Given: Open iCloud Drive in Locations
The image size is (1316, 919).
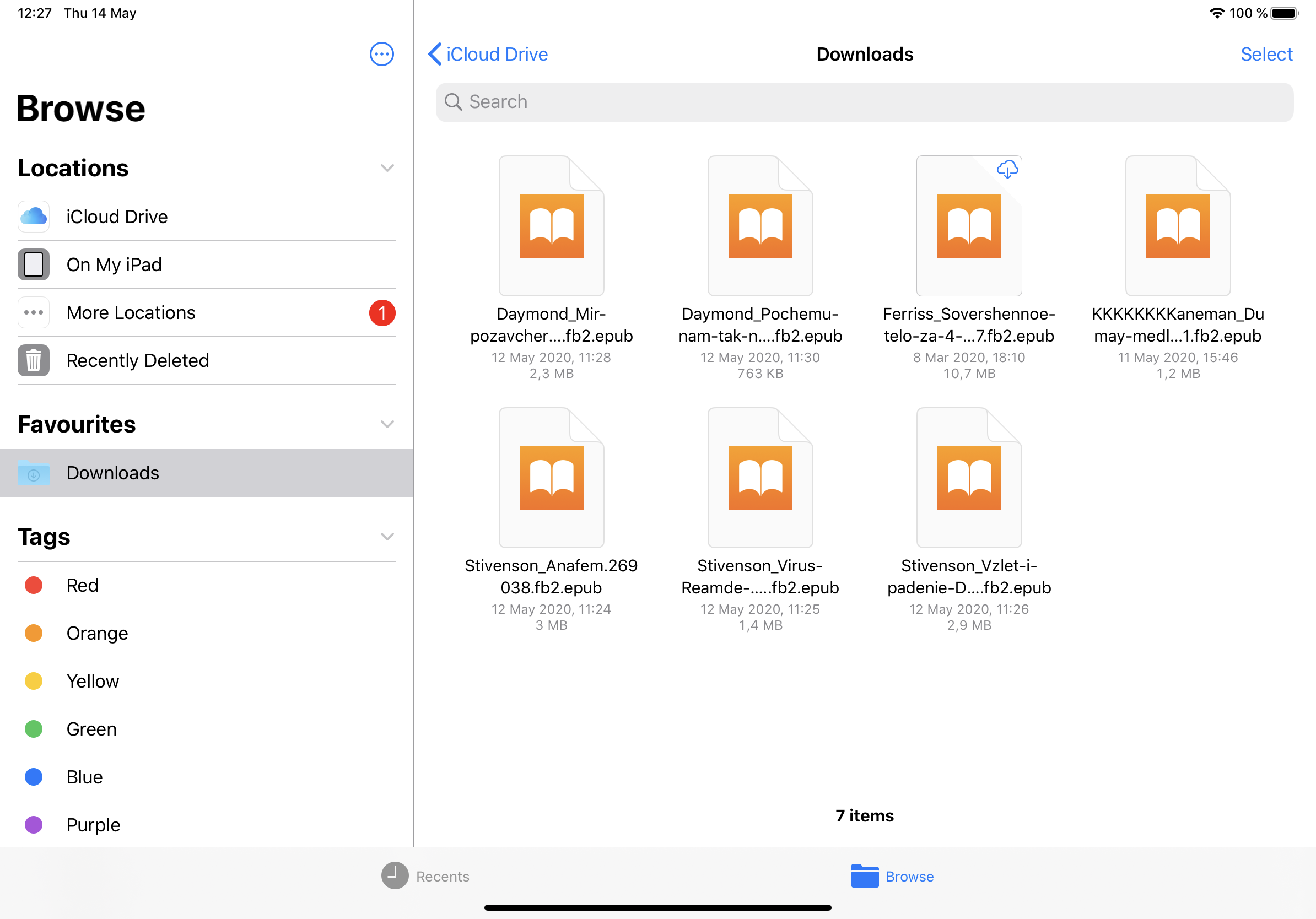Looking at the screenshot, I should (206, 217).
